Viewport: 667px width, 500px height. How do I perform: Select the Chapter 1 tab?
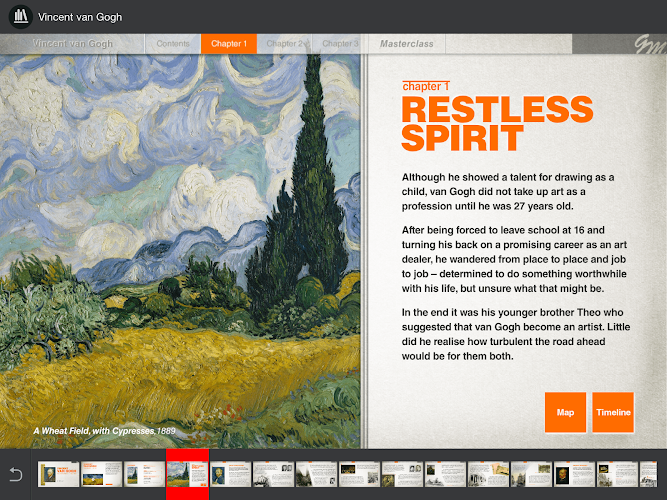(228, 44)
